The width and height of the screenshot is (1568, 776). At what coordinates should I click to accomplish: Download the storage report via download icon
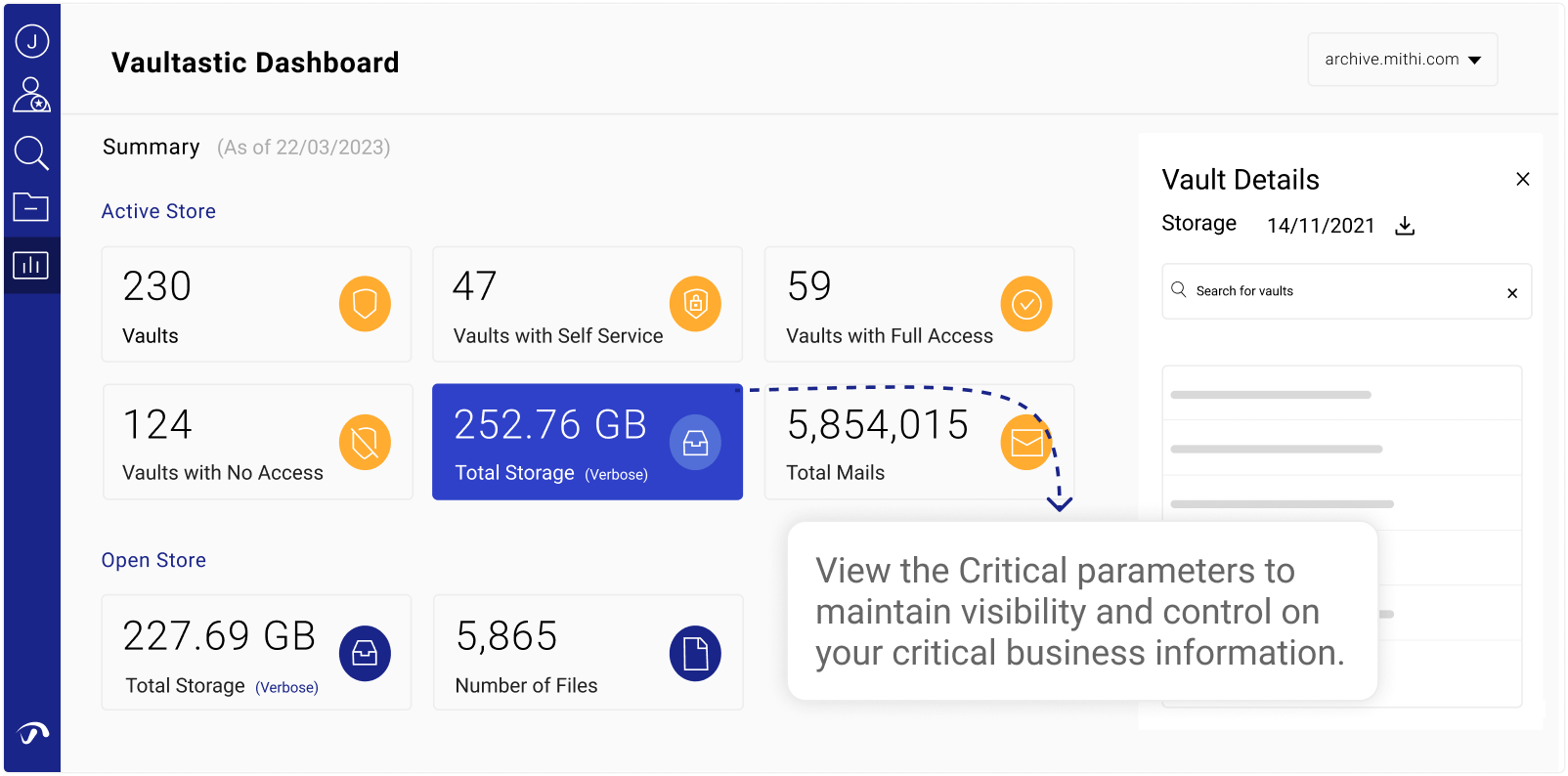[1405, 226]
